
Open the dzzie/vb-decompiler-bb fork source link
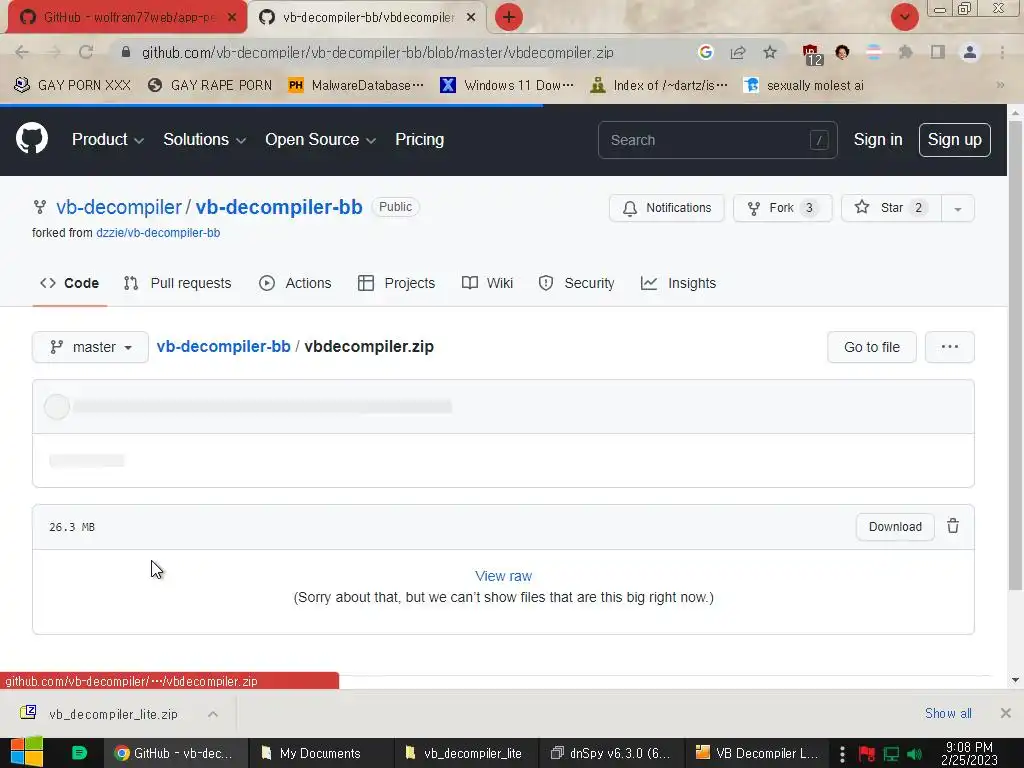[x=158, y=232]
